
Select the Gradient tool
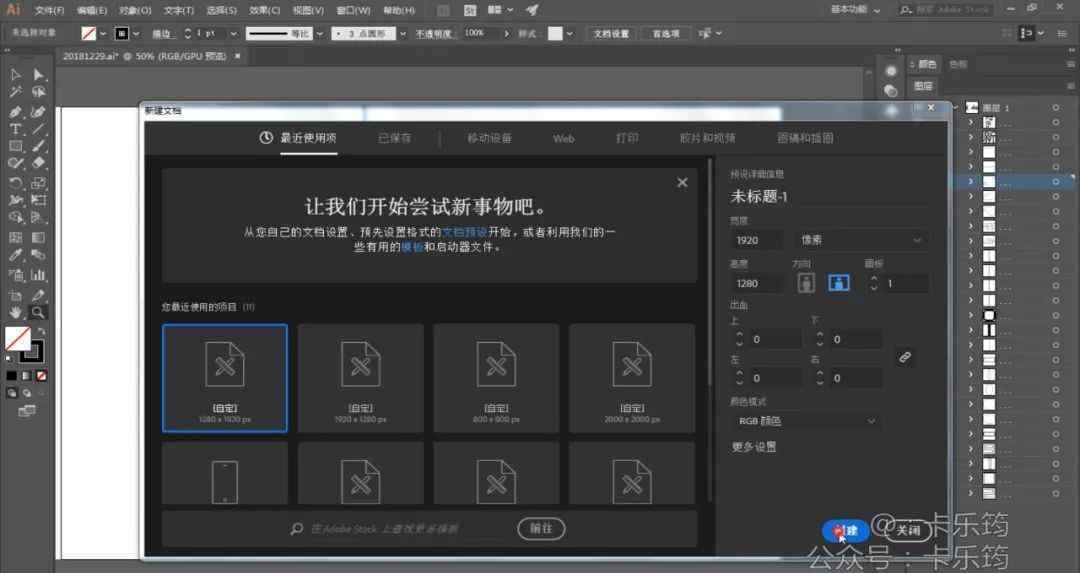click(39, 238)
